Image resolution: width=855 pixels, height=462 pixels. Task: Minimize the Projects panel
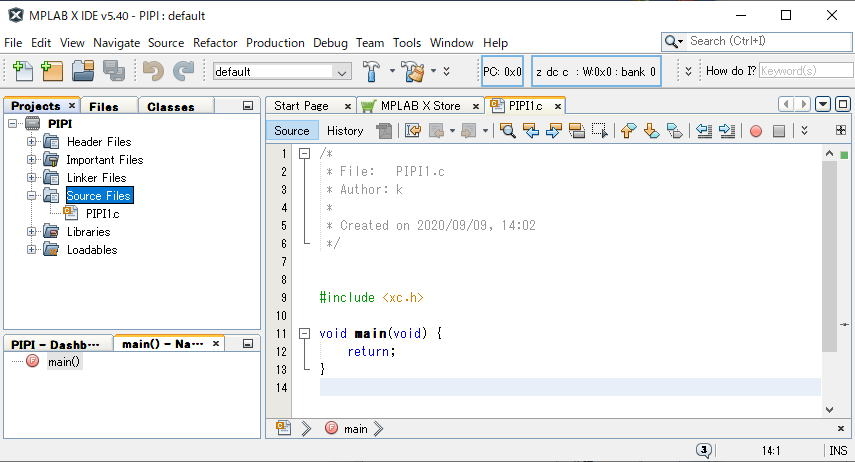click(248, 106)
